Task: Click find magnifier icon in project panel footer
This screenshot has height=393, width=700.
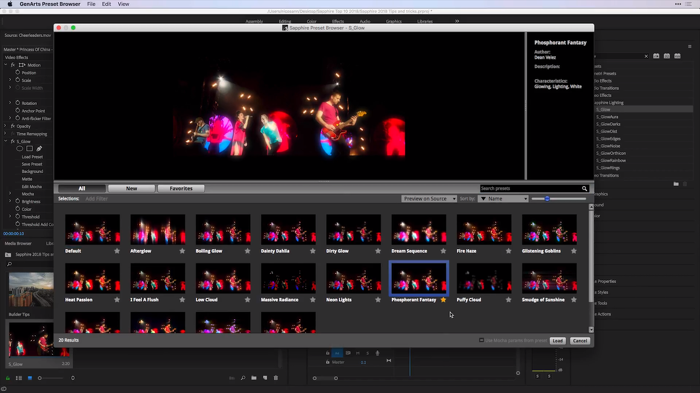Action: 243,378
